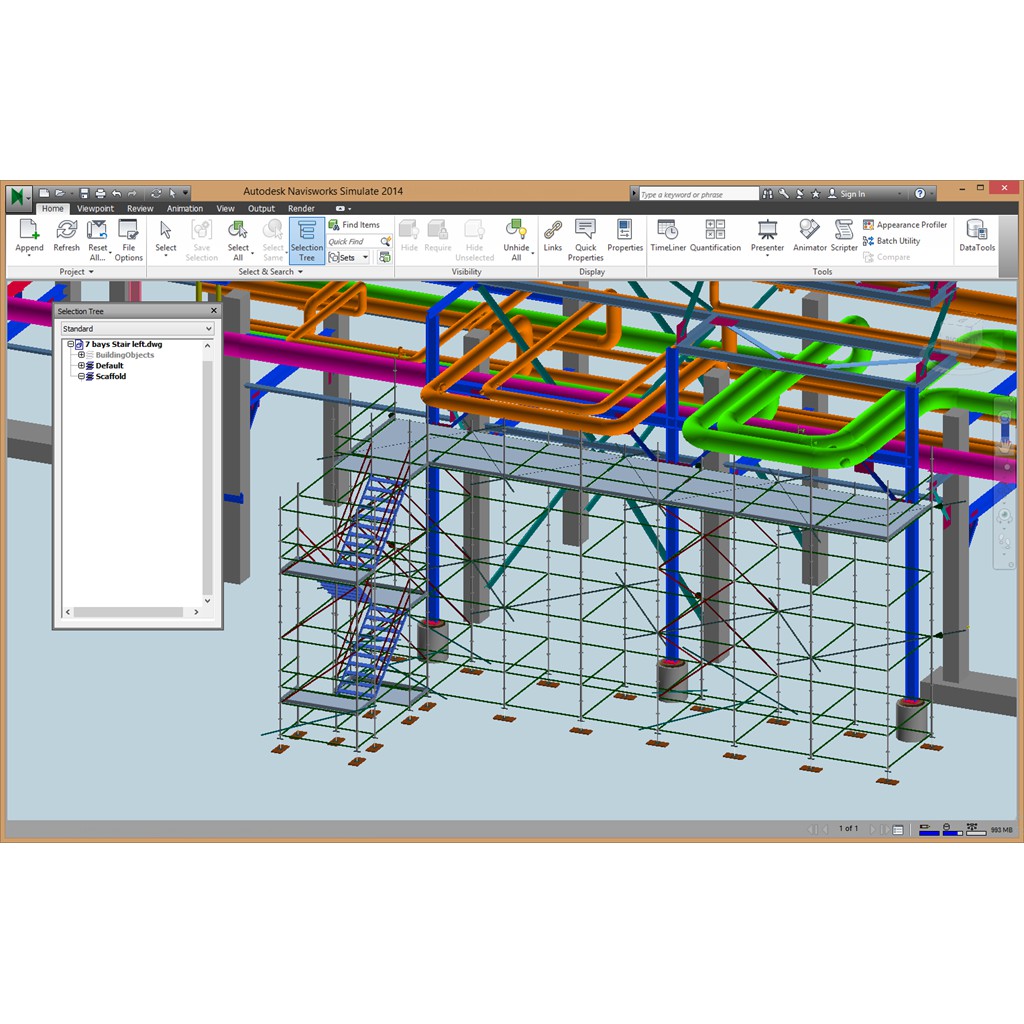Expand the Select & Search panel
Image resolution: width=1024 pixels, height=1024 pixels.
(x=270, y=272)
